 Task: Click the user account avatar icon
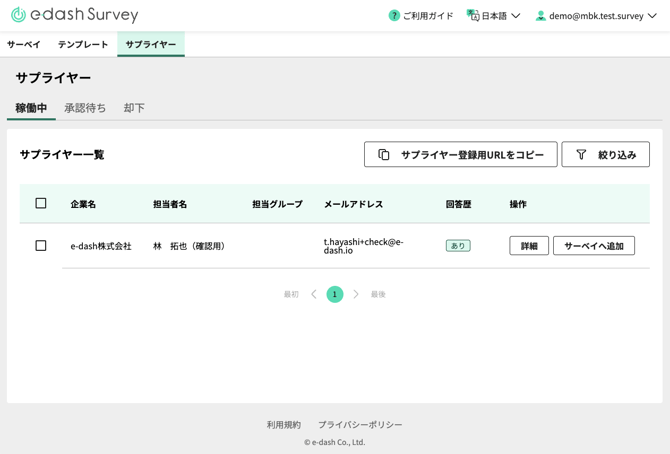click(541, 16)
